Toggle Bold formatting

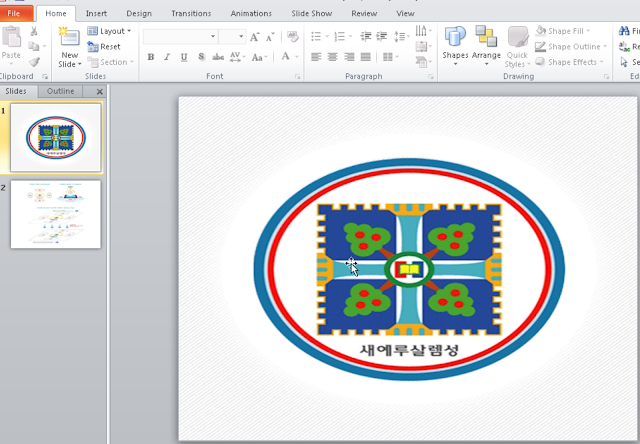click(151, 57)
